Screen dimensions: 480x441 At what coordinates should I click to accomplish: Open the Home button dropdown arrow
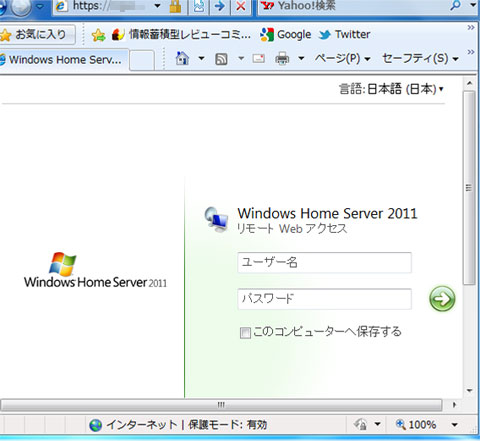[x=201, y=58]
